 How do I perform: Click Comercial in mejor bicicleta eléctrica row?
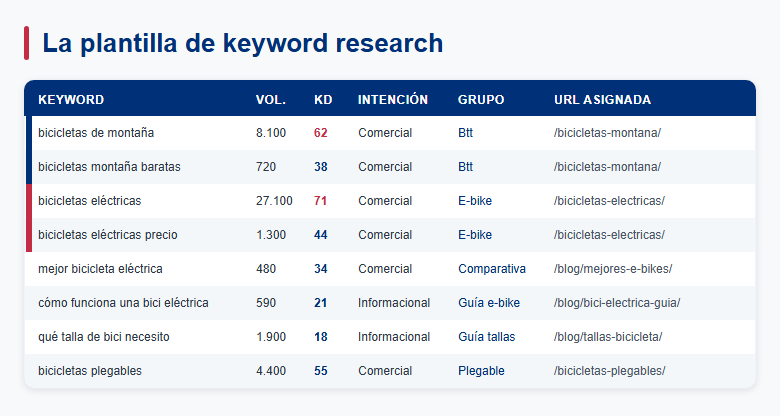(385, 269)
